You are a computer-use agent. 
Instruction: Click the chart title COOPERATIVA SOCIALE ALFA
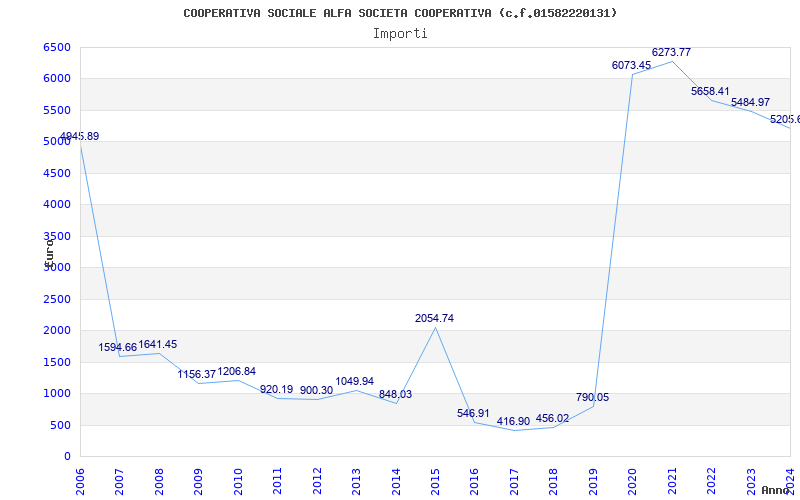click(x=400, y=13)
